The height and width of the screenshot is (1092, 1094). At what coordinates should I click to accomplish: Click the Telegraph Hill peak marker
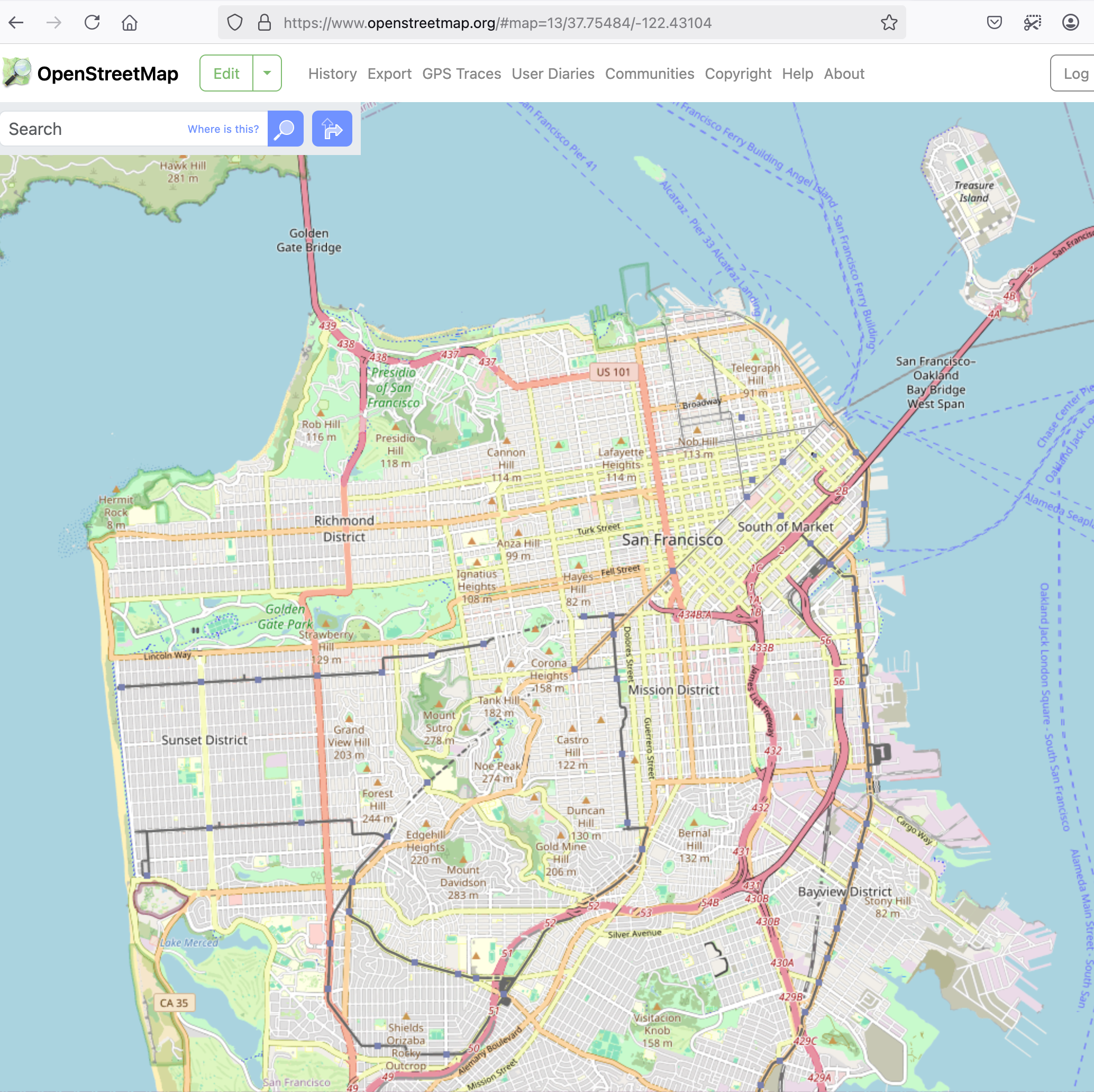click(755, 357)
